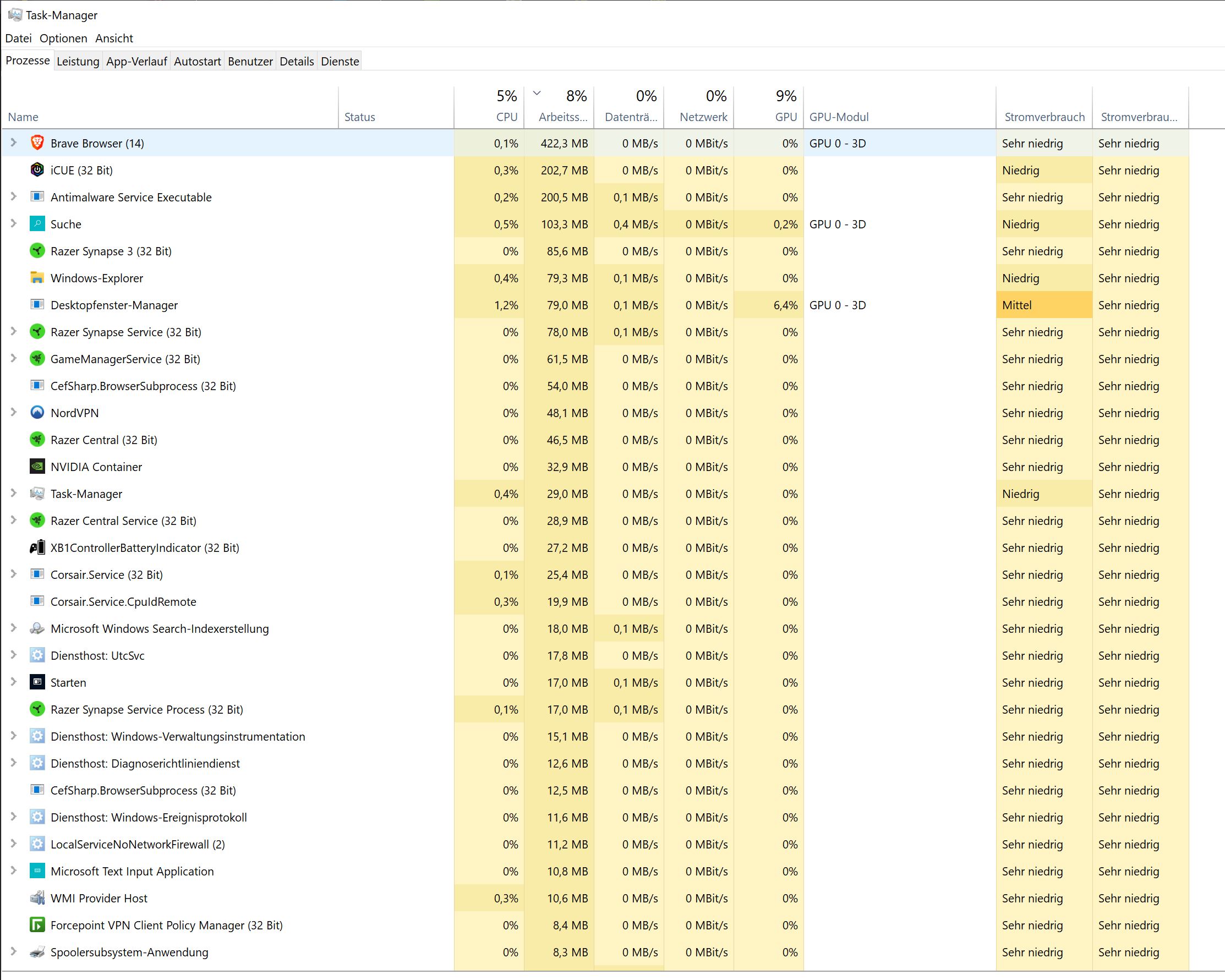Click the Razer Synapse 3 icon
This screenshot has width=1225, height=980.
pos(37,250)
